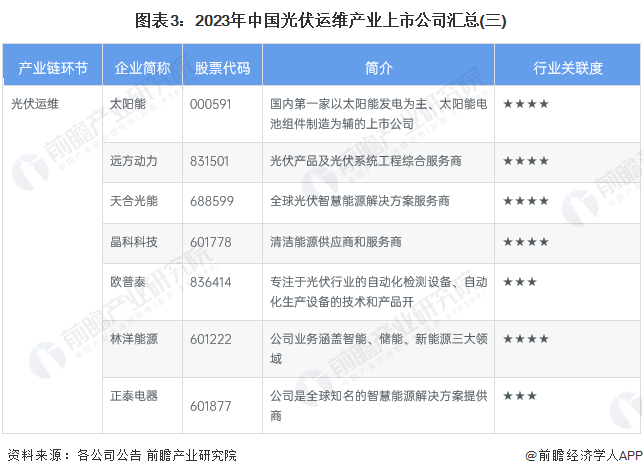Screen dimensions: 643x476
Task: Select company name 天合光能
Action: (134, 201)
